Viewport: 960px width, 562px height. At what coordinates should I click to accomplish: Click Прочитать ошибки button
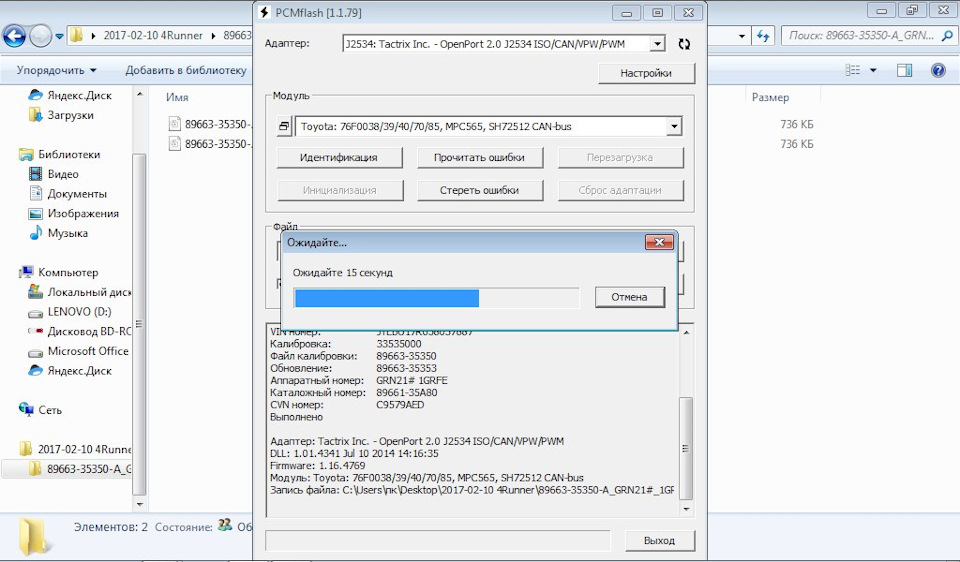point(479,157)
